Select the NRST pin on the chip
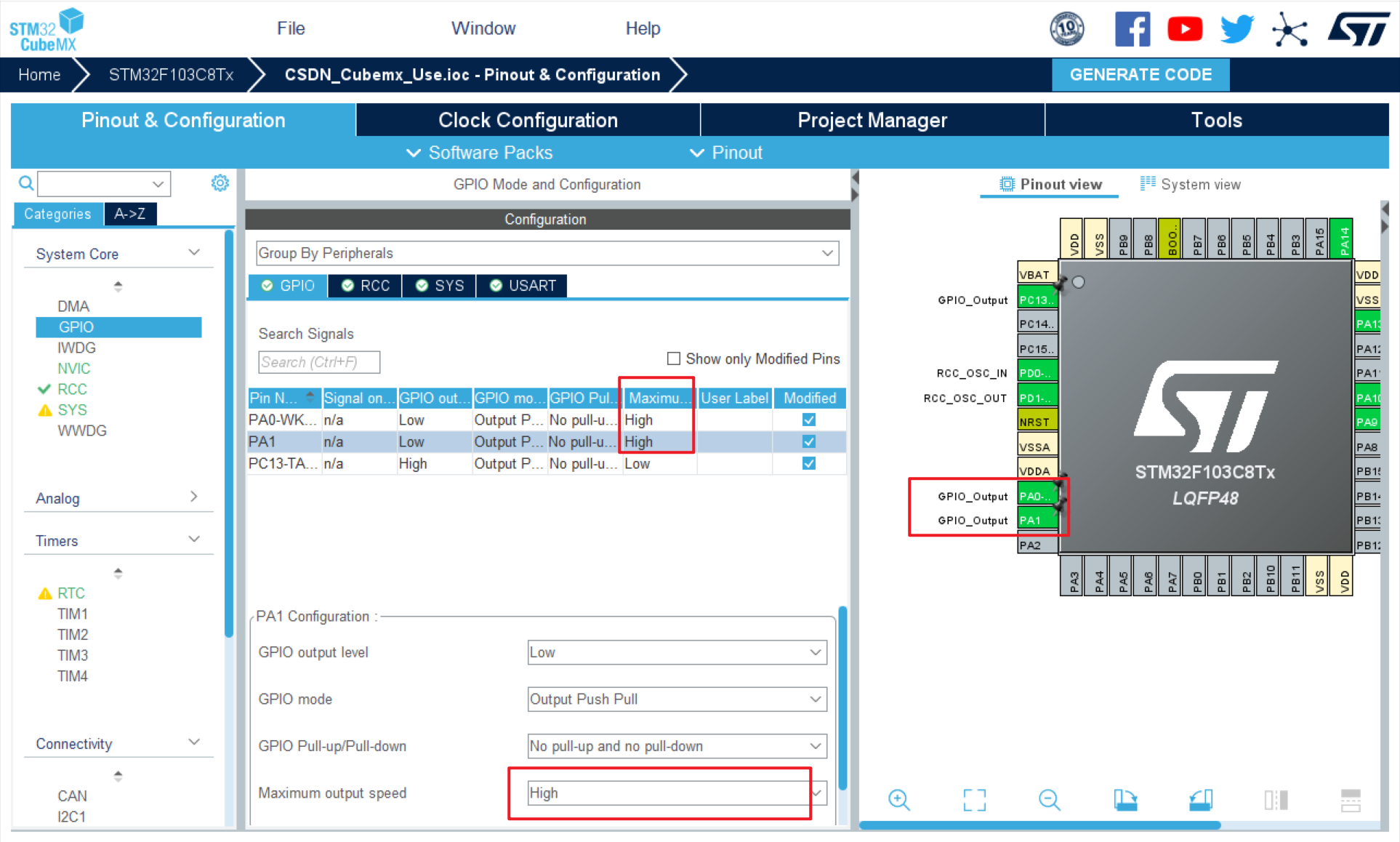 tap(1037, 422)
